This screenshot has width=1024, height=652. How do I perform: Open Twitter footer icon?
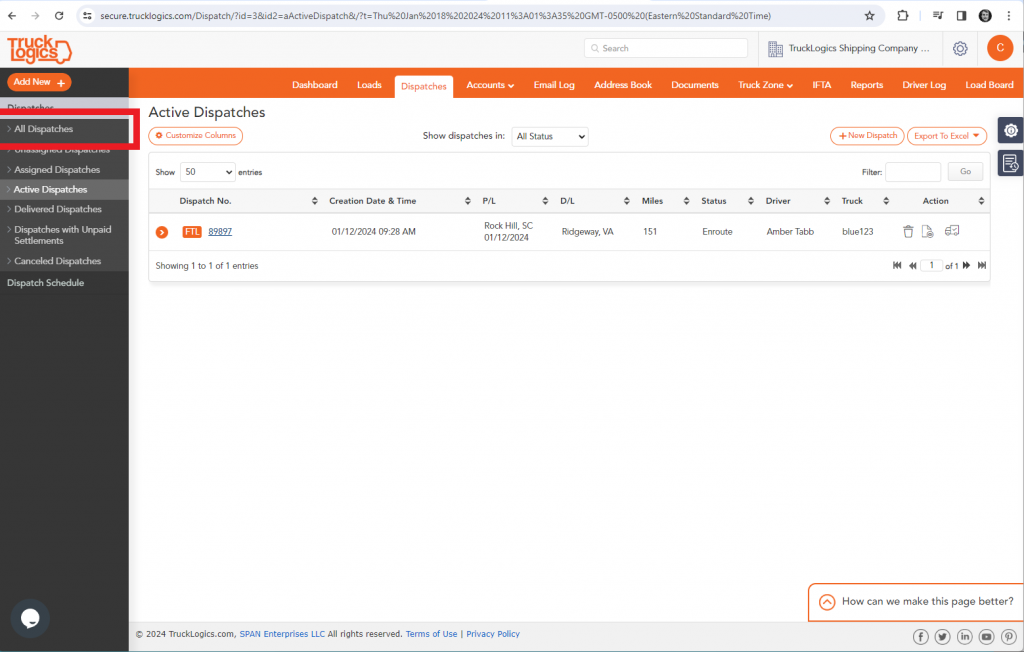pyautogui.click(x=942, y=636)
